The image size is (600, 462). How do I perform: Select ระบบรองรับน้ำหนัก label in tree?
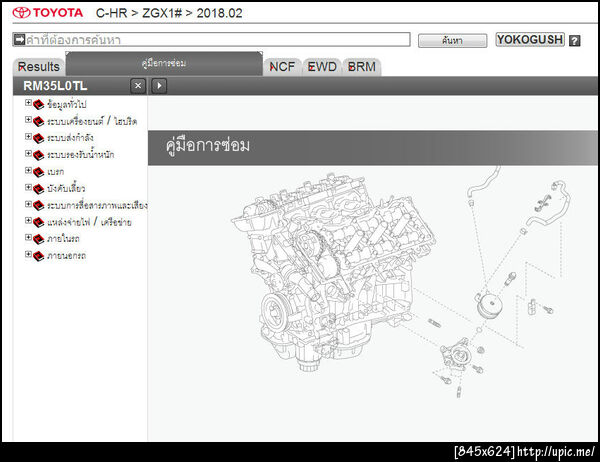tap(80, 154)
